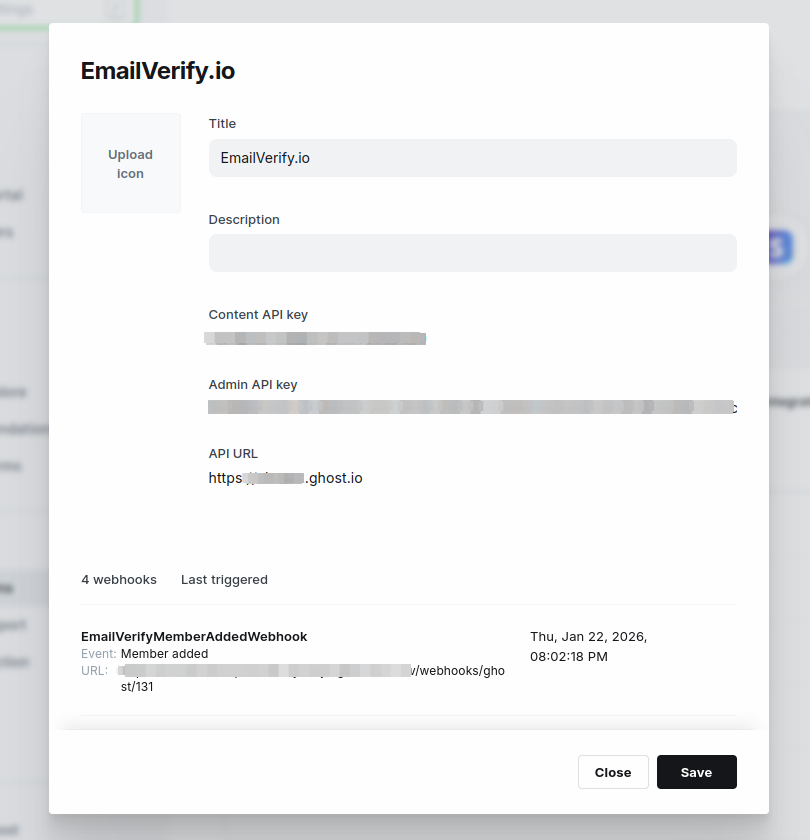Click the blurred Content API key value
Image resolution: width=810 pixels, height=840 pixels.
(x=315, y=339)
